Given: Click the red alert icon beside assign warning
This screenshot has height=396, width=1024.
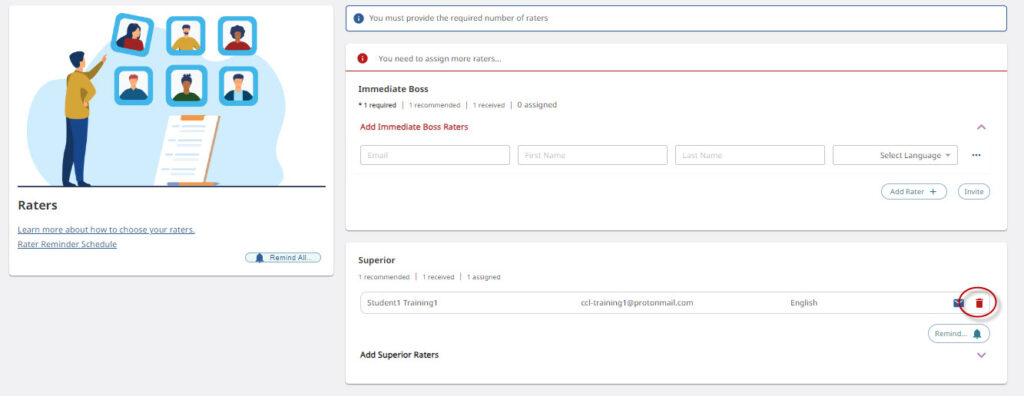Looking at the screenshot, I should click(362, 58).
